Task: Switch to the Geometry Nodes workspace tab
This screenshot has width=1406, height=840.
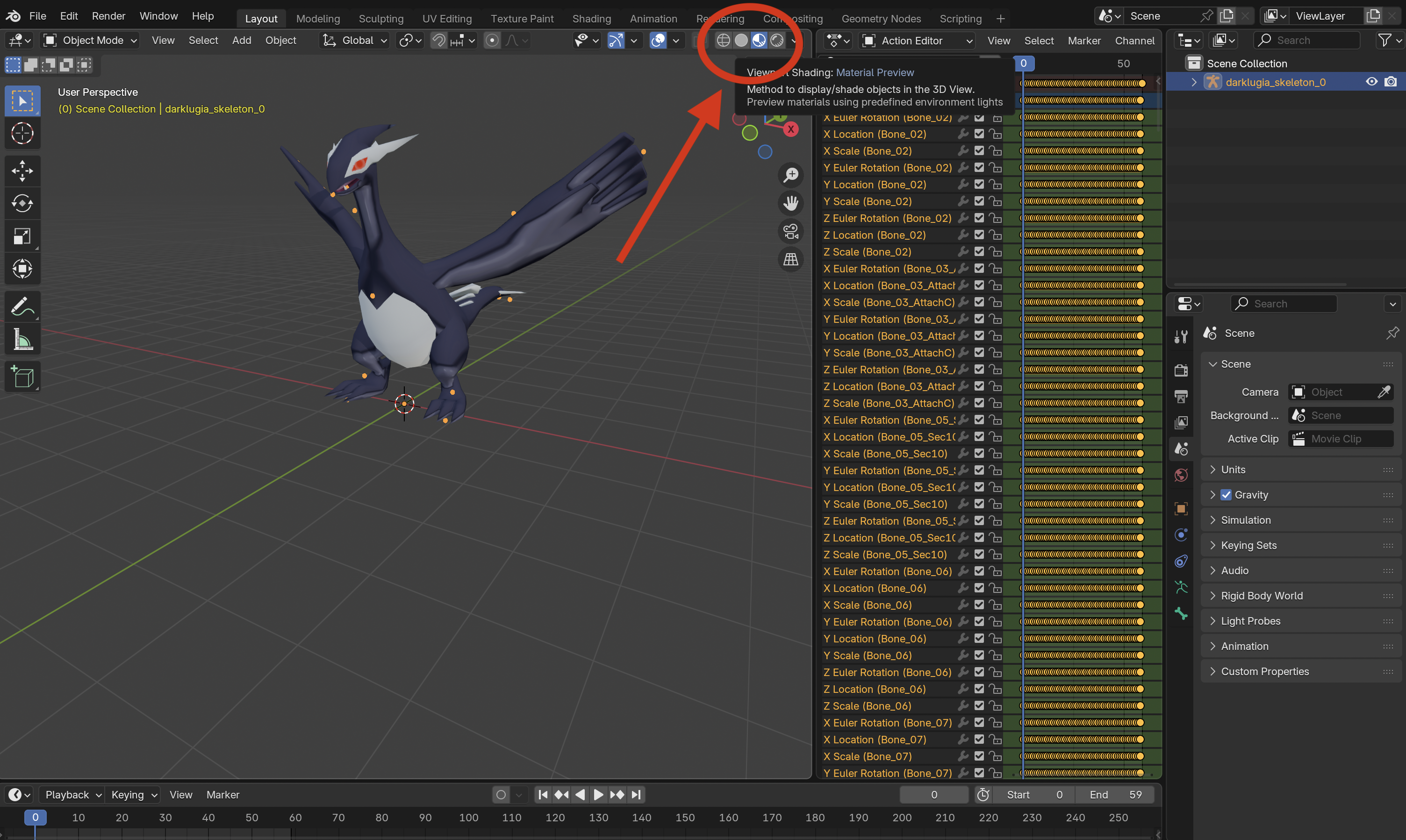Action: [881, 19]
